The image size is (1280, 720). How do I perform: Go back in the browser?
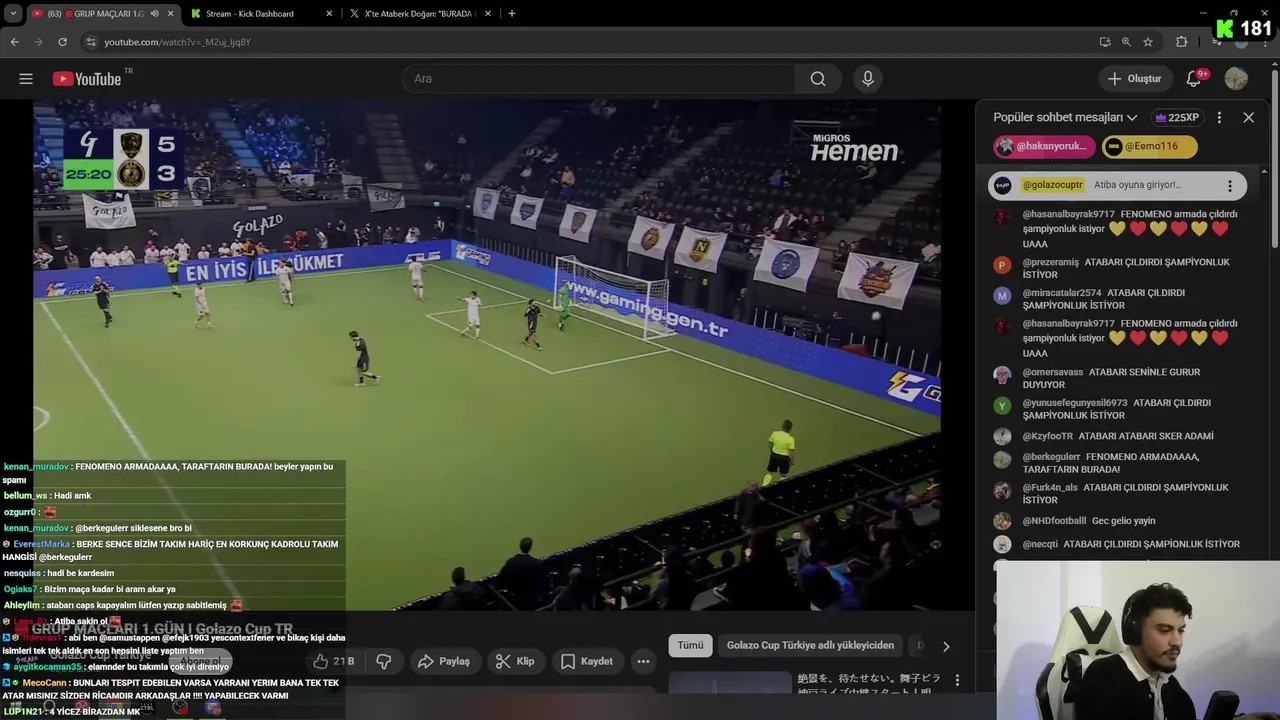14,42
